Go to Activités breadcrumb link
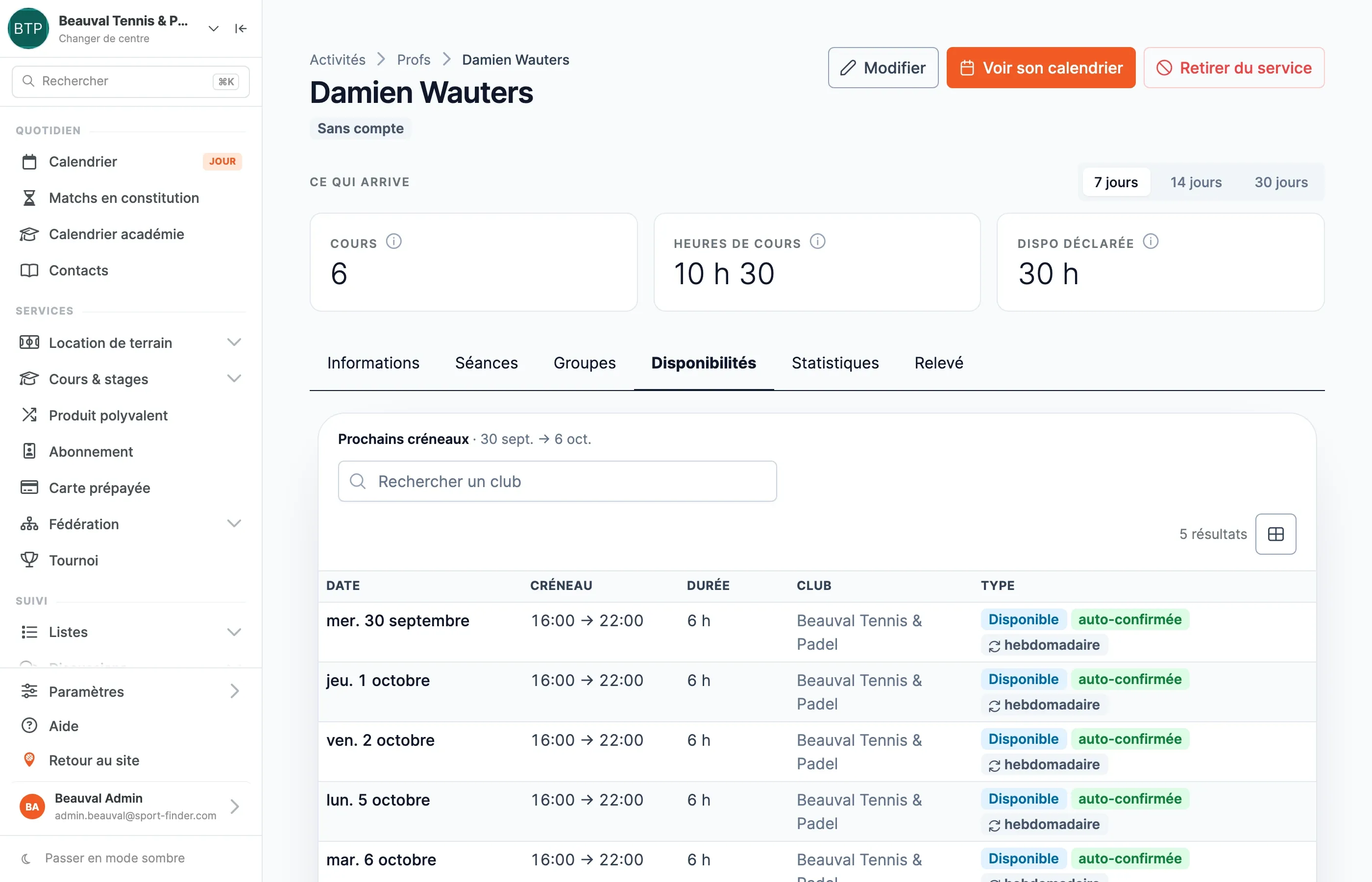Viewport: 1372px width, 882px height. pyautogui.click(x=337, y=60)
